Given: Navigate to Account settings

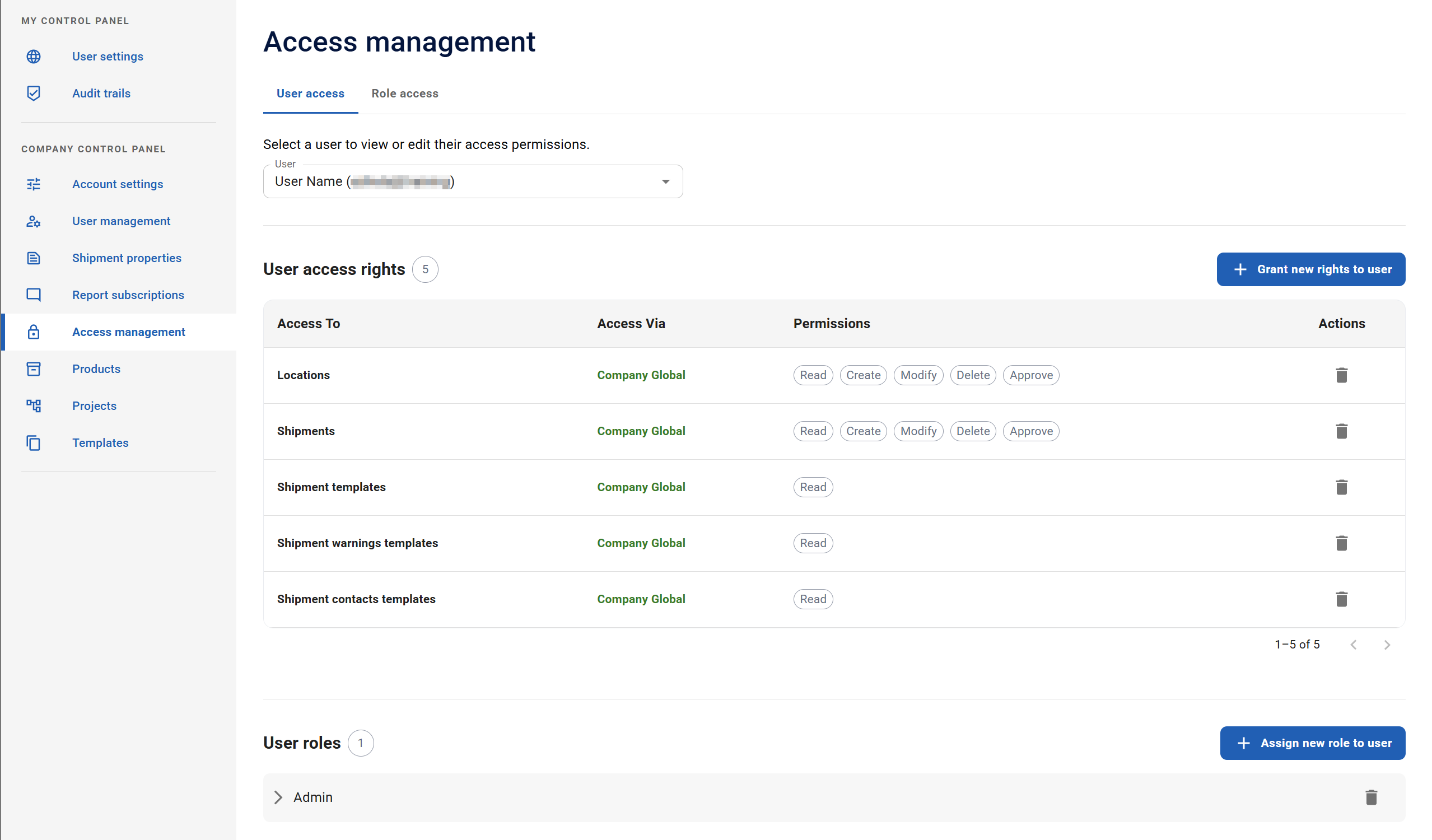Looking at the screenshot, I should pos(118,184).
